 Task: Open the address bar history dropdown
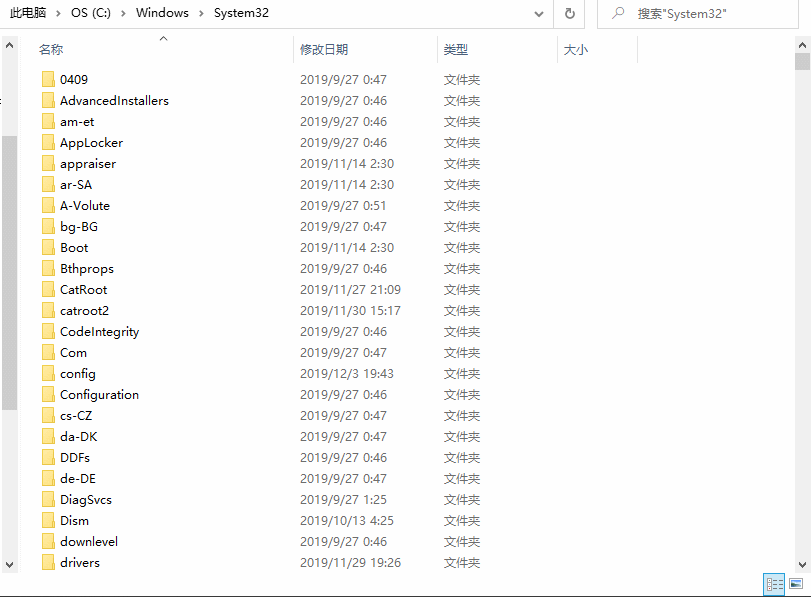(x=539, y=13)
